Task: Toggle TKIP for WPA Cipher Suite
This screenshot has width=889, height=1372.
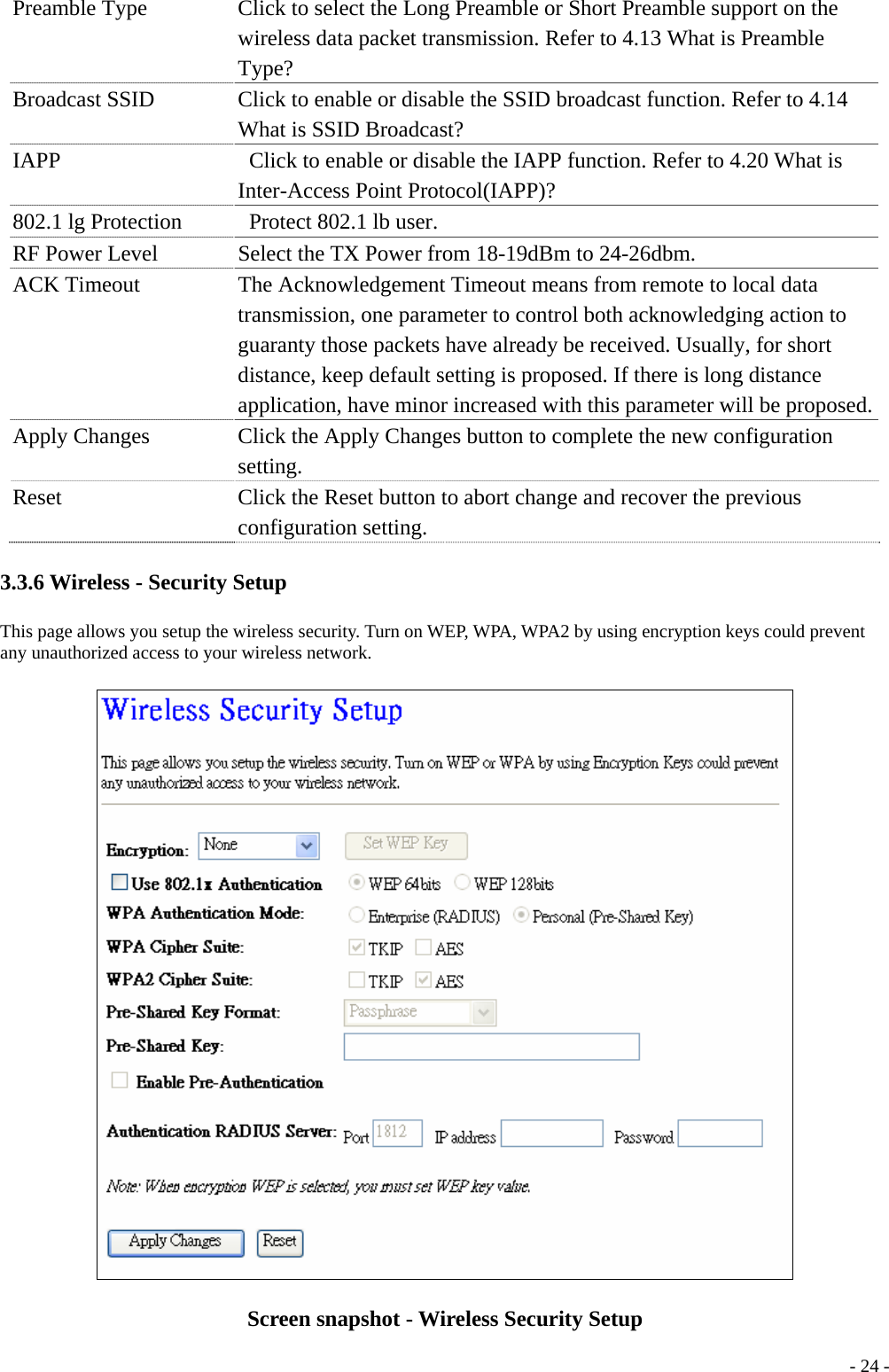Action: [356, 947]
